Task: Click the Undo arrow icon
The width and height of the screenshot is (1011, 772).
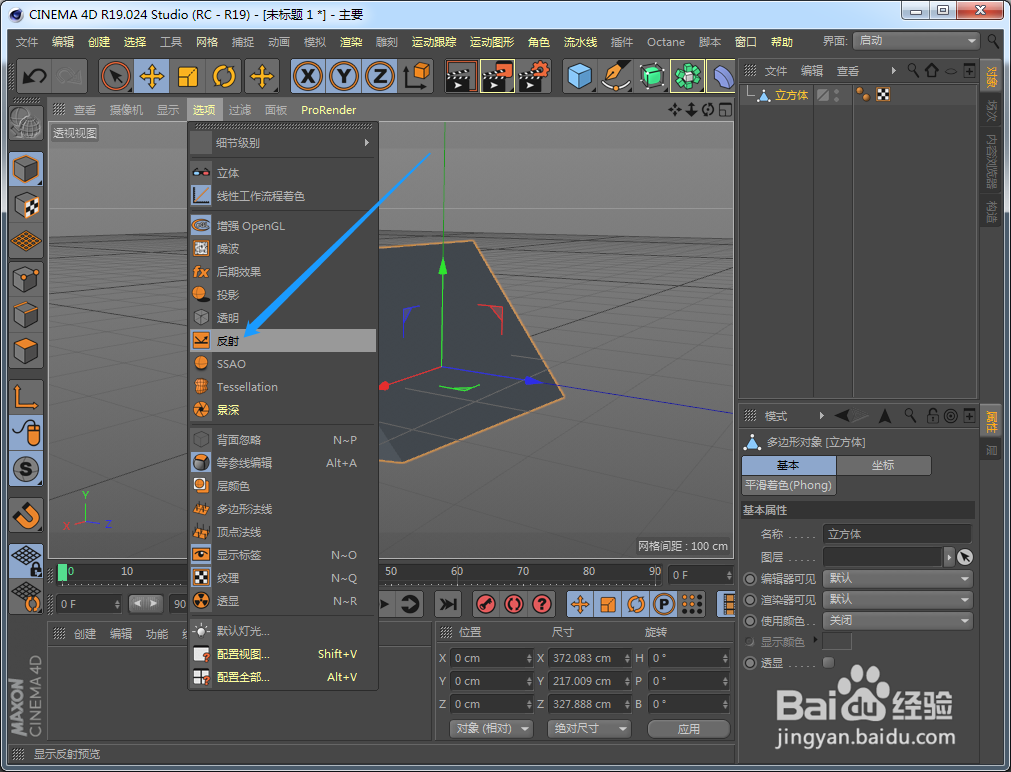Action: (x=34, y=76)
